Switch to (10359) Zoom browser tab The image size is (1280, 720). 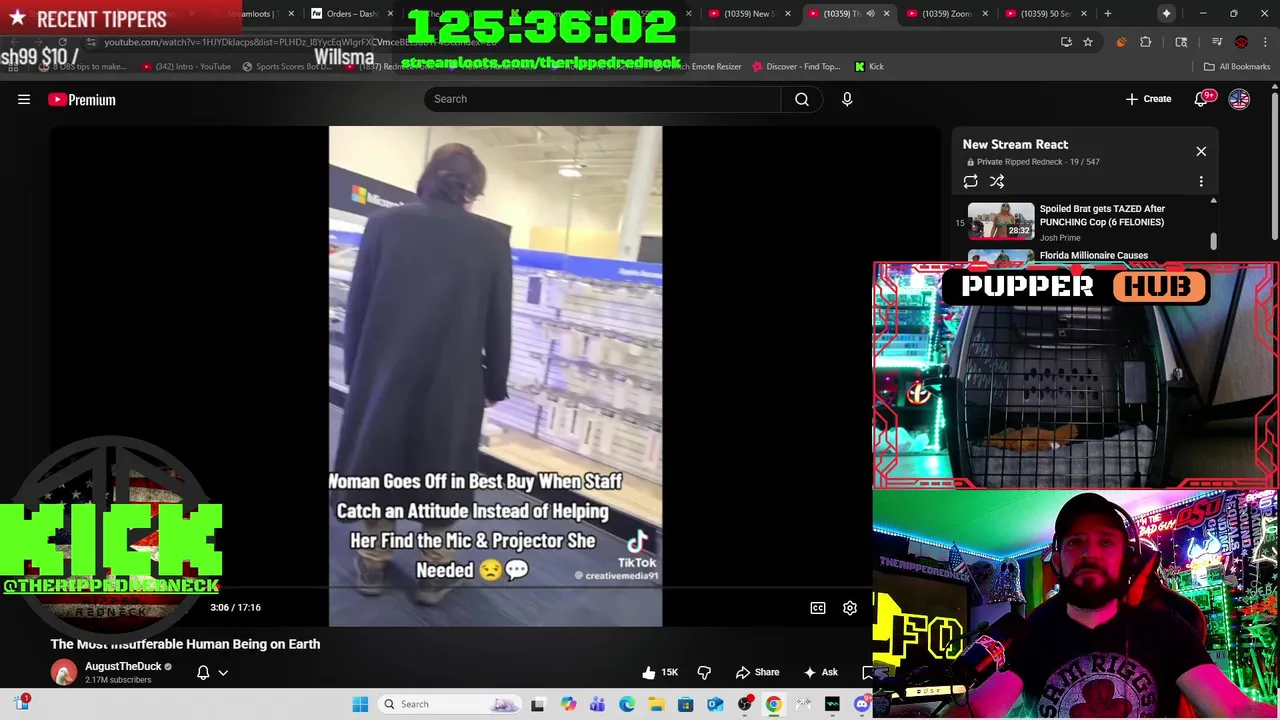pyautogui.click(x=948, y=14)
